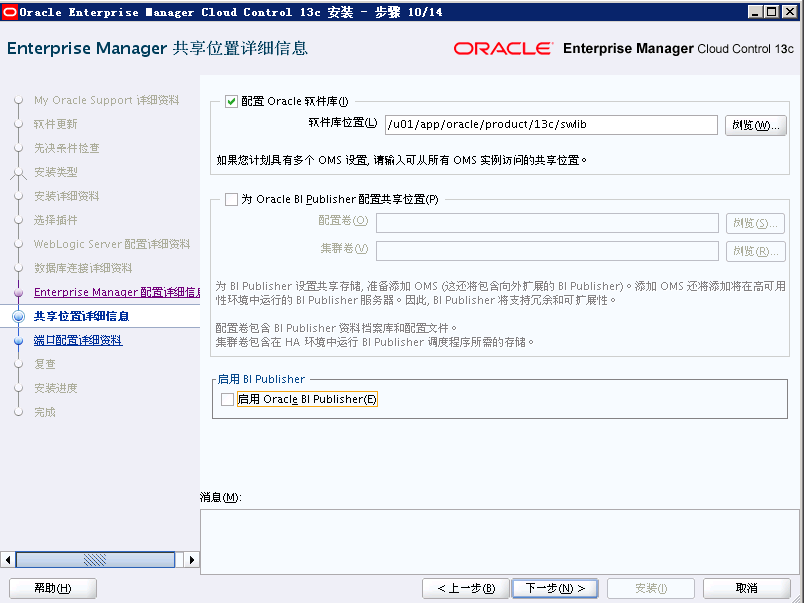
Task: Click the 配置卷 input field
Action: pos(547,223)
